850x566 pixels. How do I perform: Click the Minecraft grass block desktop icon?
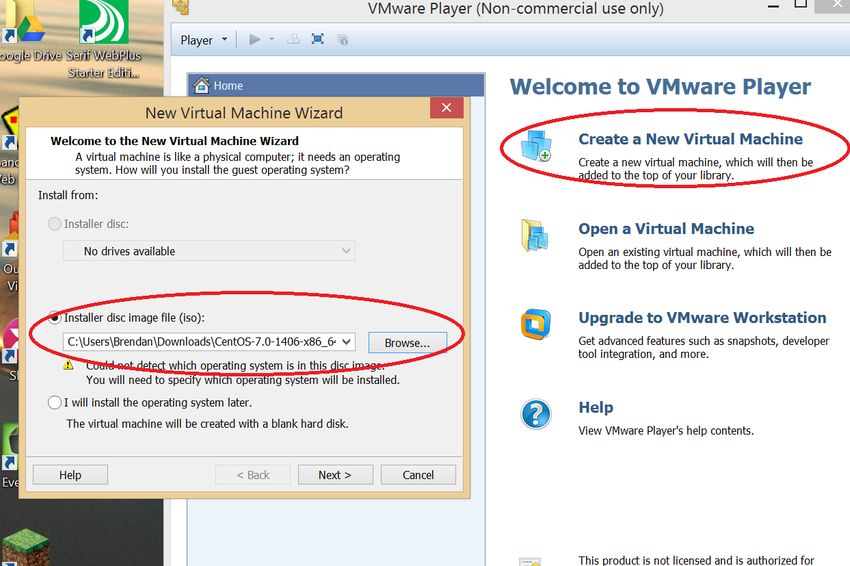(25, 548)
